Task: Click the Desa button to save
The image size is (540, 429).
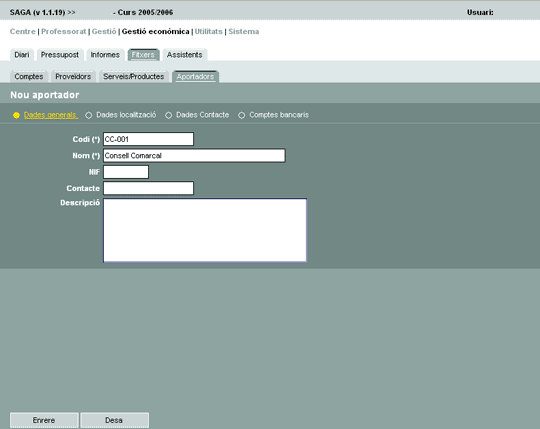Action: [x=114, y=420]
